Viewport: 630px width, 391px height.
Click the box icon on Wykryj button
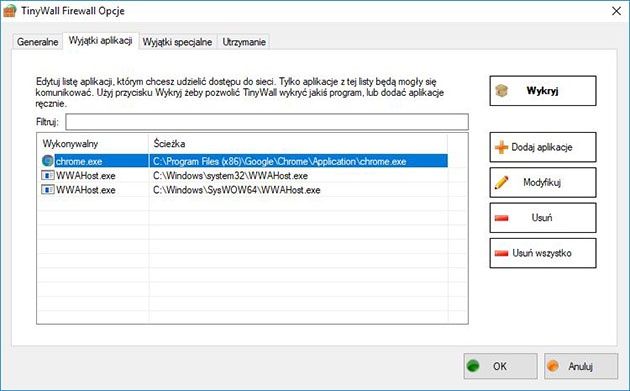click(501, 90)
